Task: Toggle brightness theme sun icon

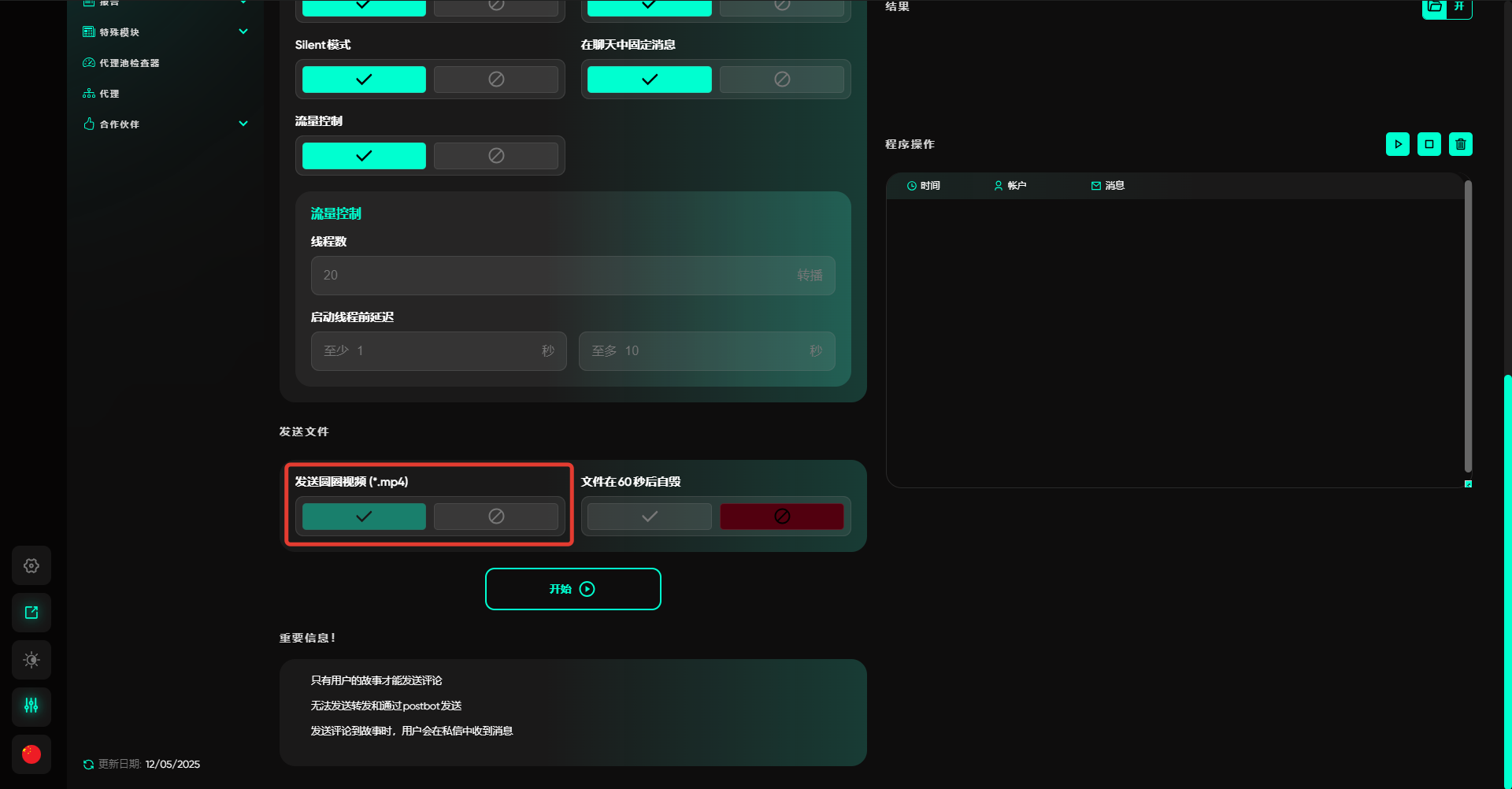Action: click(31, 660)
